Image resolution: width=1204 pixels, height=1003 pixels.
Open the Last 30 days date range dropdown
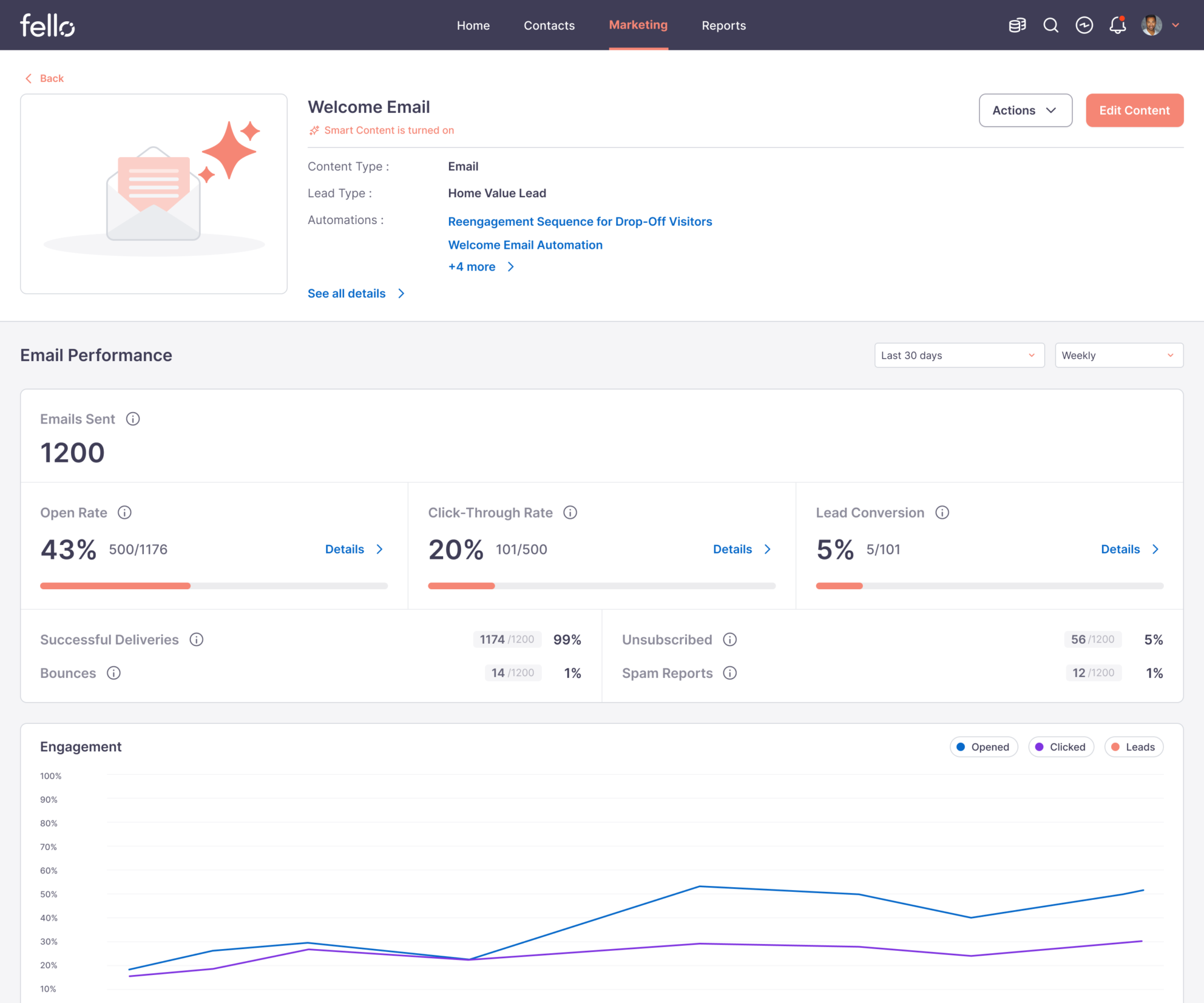point(959,355)
